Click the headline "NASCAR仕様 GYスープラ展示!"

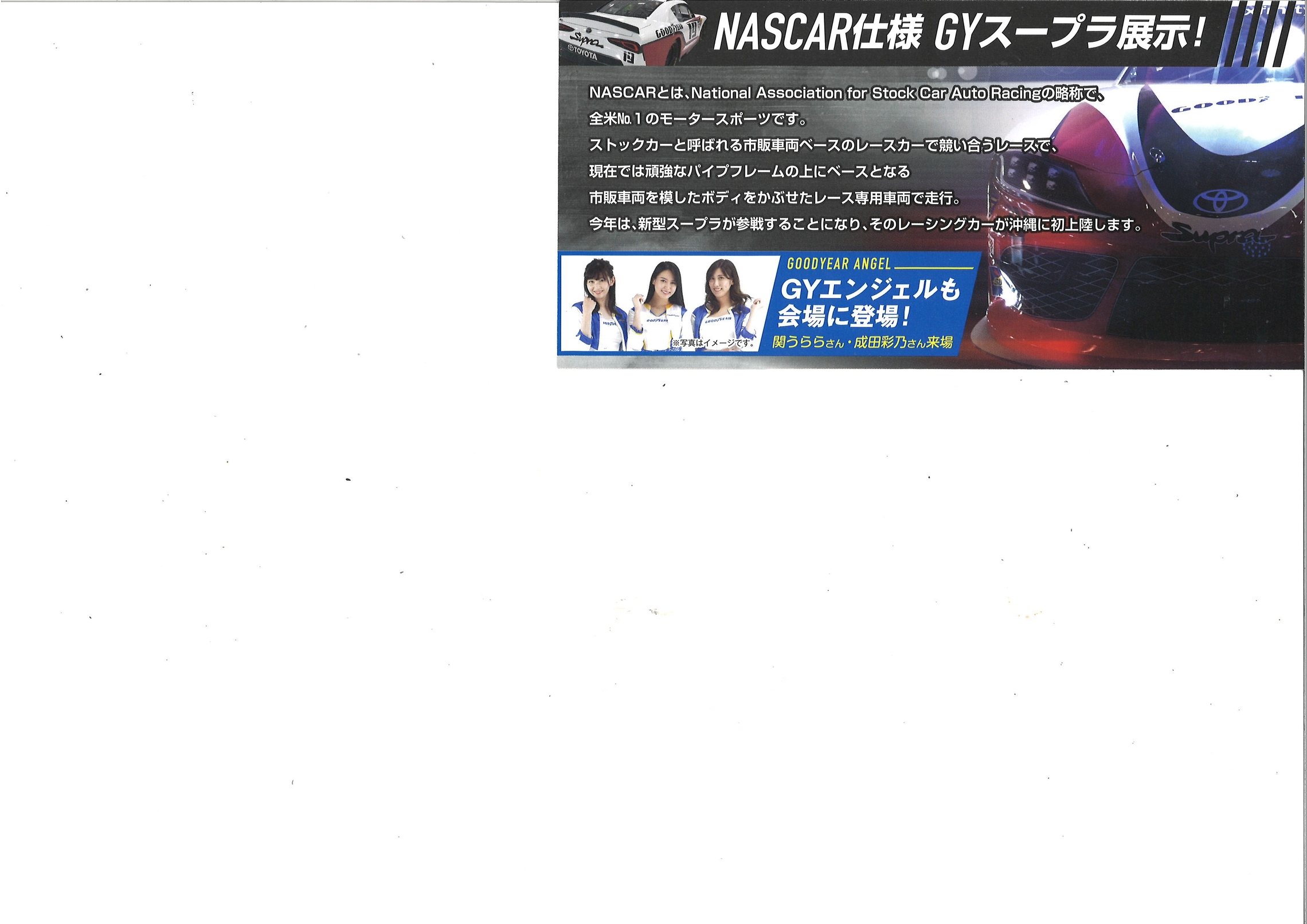pyautogui.click(x=958, y=34)
